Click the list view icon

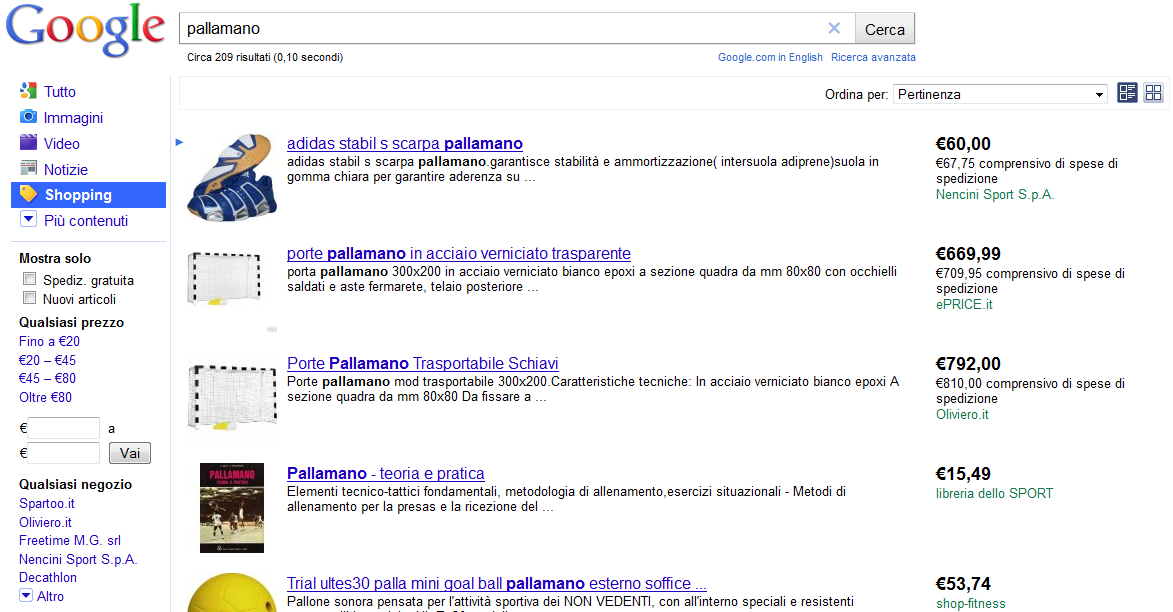click(1128, 93)
